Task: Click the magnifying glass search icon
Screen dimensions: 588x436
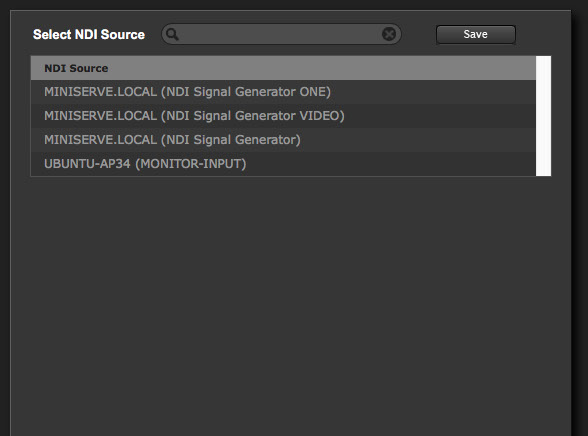Action: [x=172, y=34]
